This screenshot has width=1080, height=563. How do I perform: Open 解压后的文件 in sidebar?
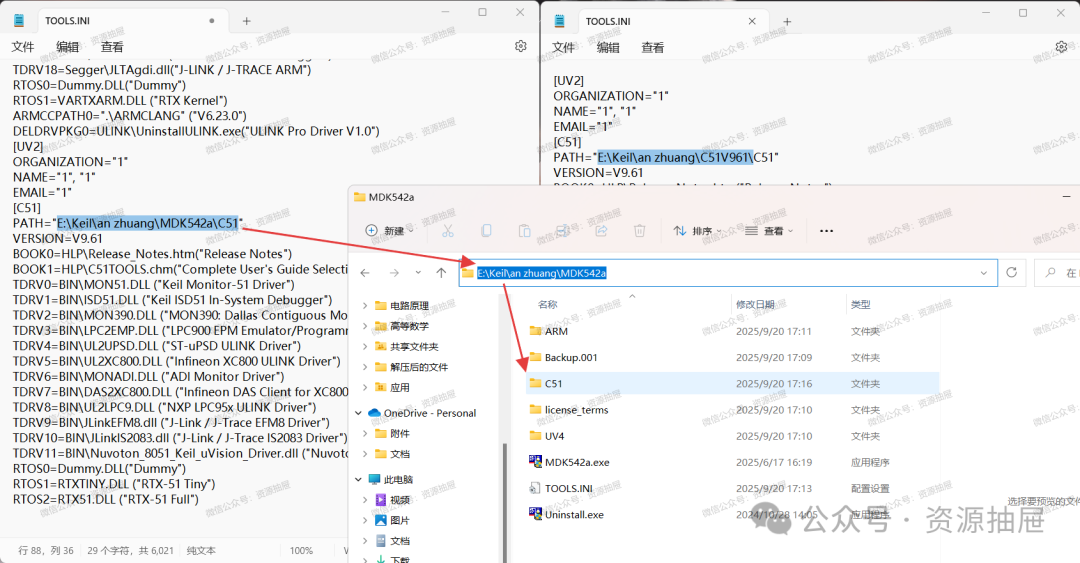419,367
